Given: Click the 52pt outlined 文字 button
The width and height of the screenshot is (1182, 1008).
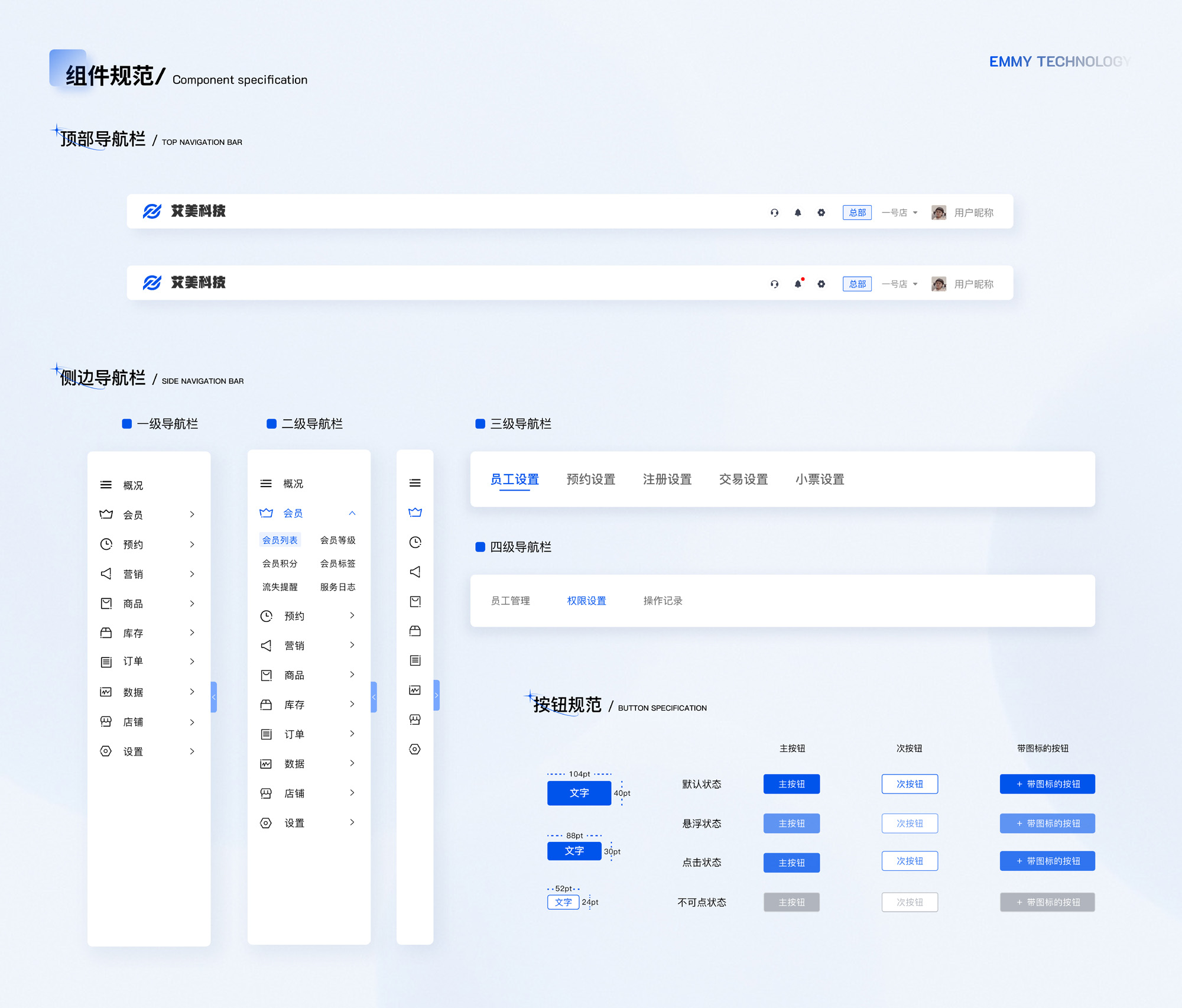Looking at the screenshot, I should pos(563,902).
